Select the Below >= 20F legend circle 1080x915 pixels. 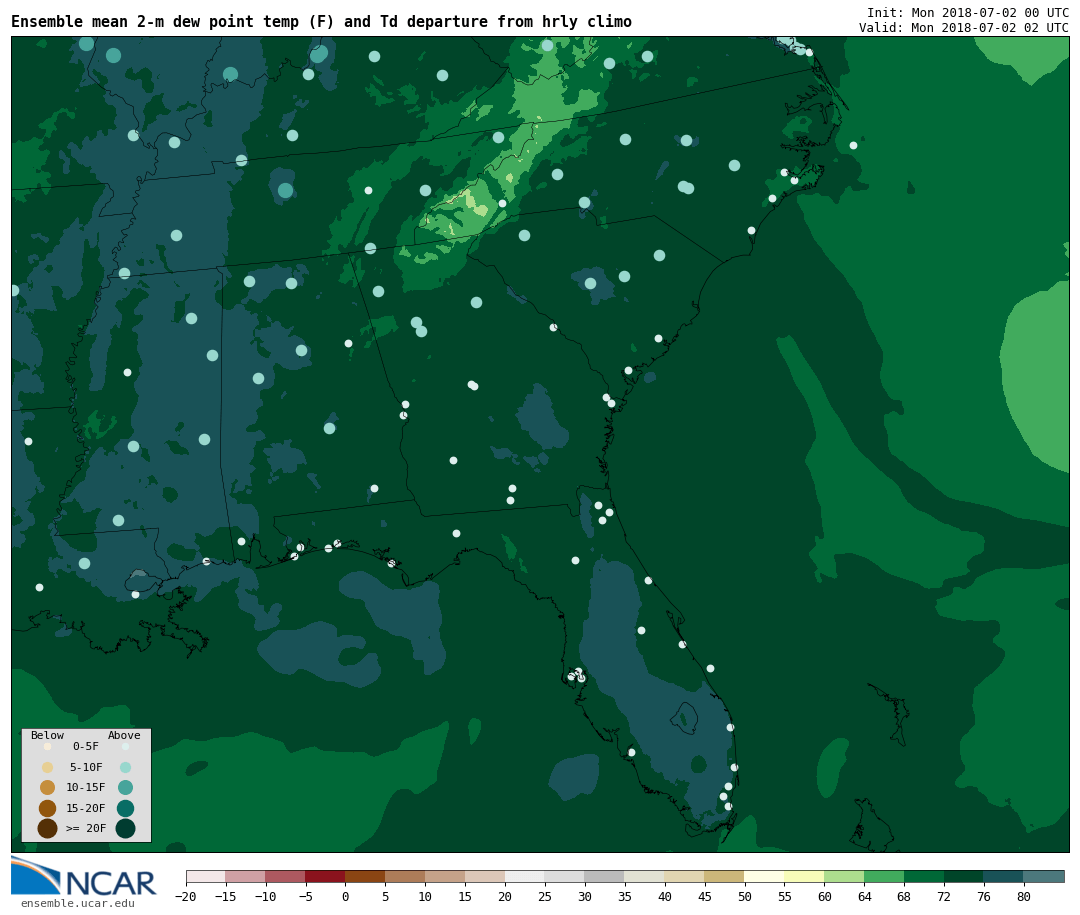(48, 828)
